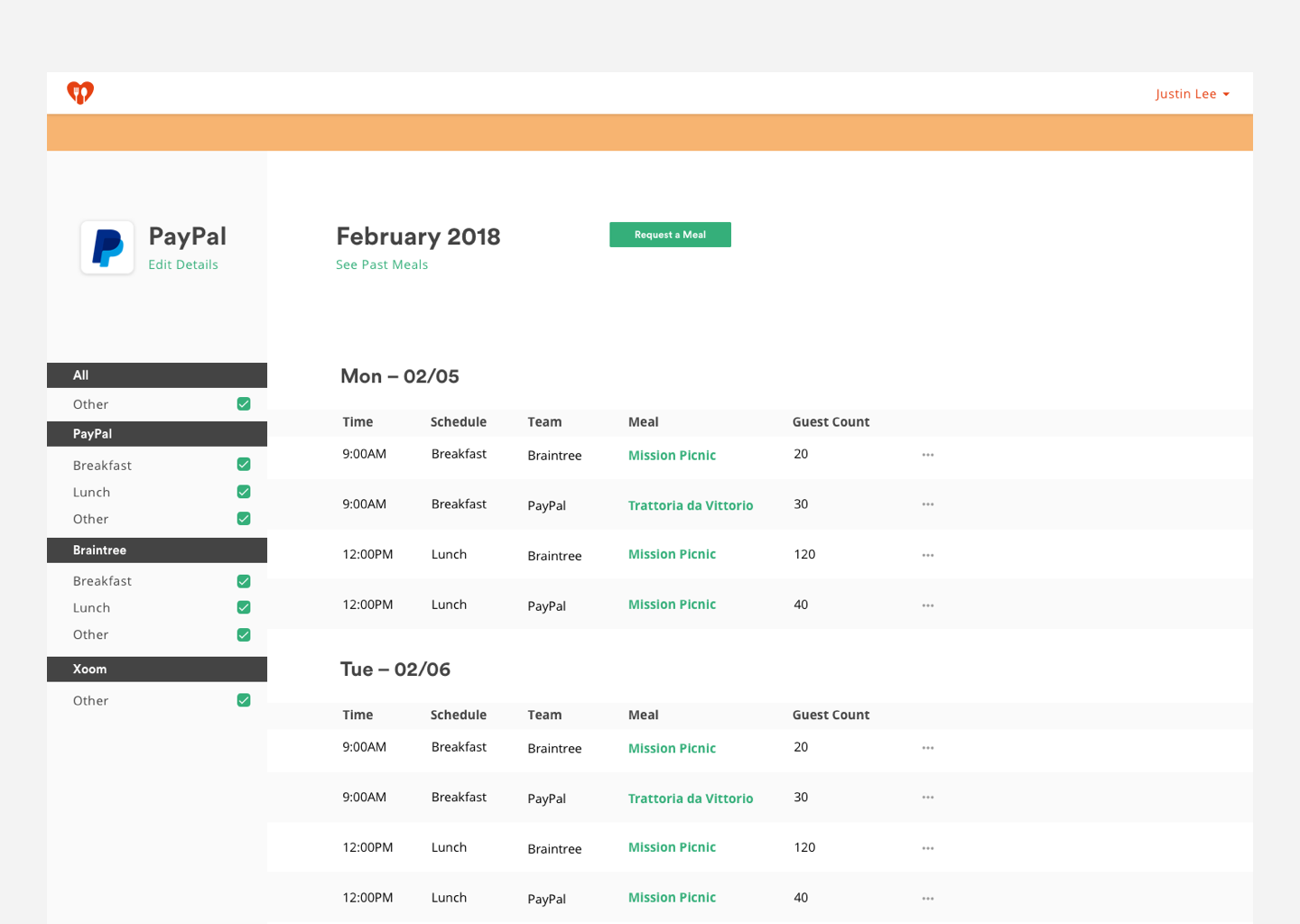The width and height of the screenshot is (1300, 924).
Task: Open Trattoria da Vittorio on Tuesday
Action: tap(691, 799)
